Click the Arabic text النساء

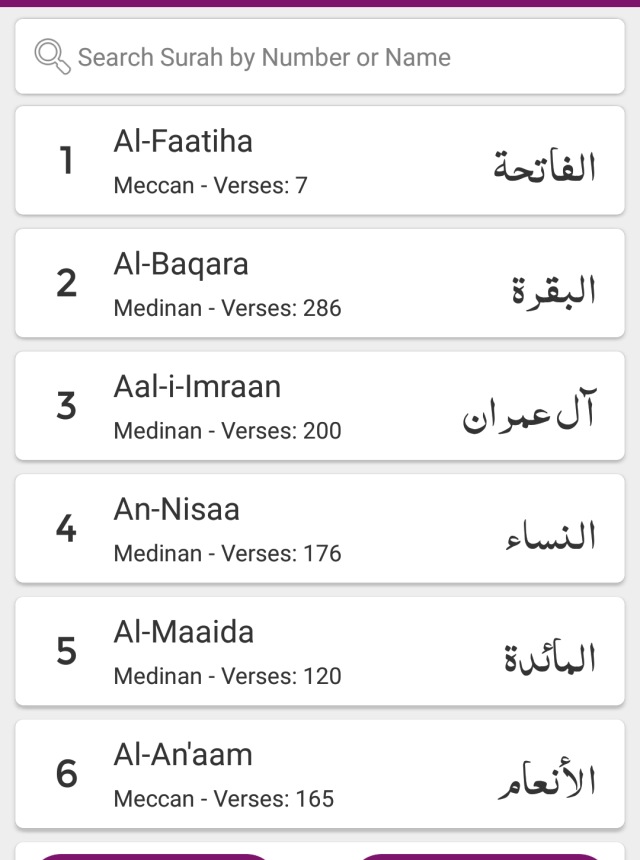(549, 535)
